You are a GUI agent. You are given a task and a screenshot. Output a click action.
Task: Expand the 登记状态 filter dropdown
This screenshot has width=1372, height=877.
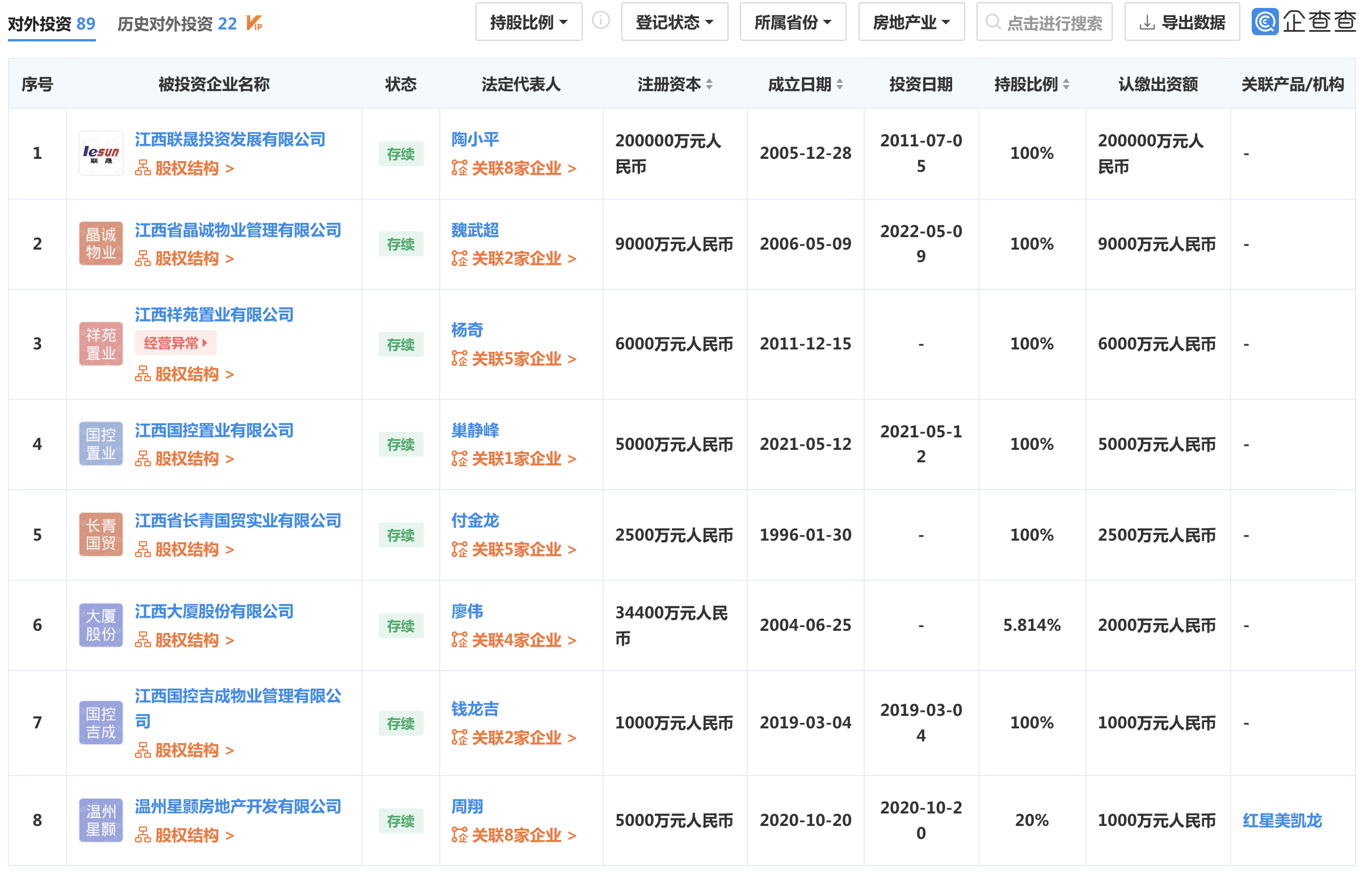pos(675,22)
